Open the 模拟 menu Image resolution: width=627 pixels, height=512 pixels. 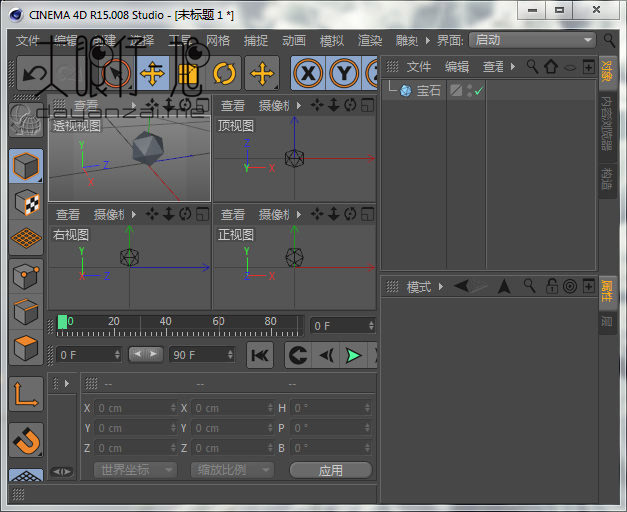(332, 40)
